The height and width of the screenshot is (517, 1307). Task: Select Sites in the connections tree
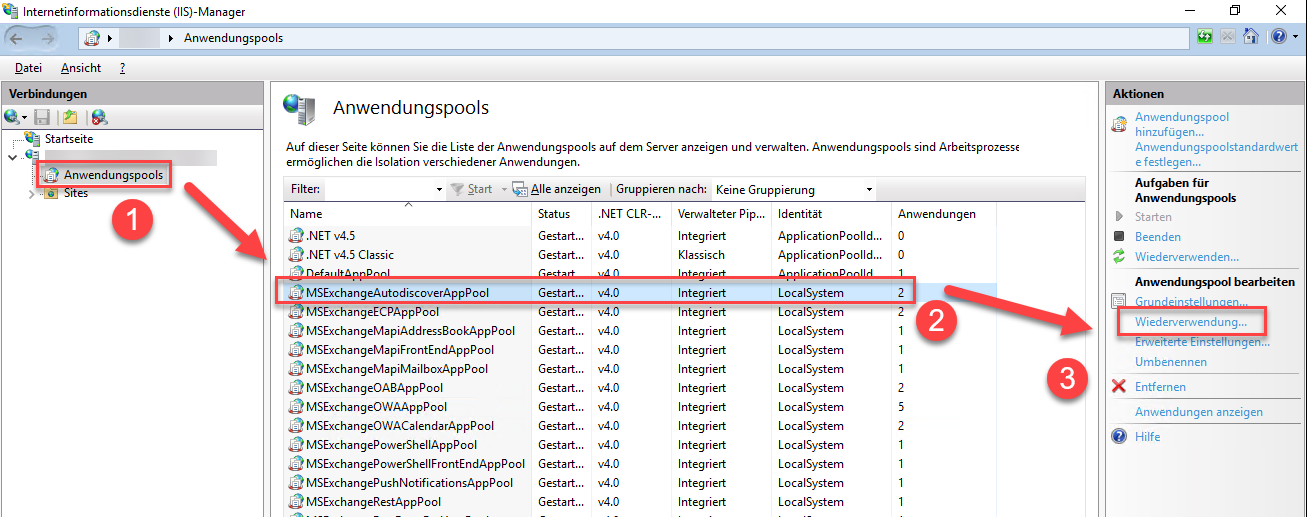(75, 193)
